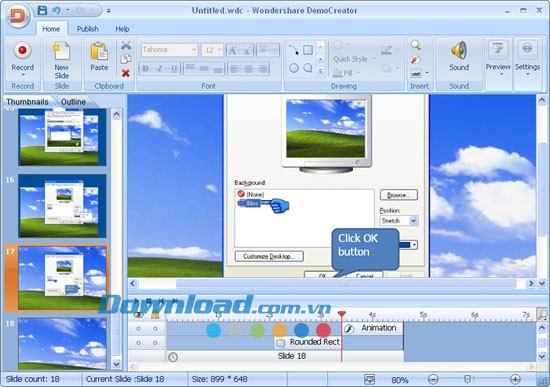The height and width of the screenshot is (387, 550).
Task: Delete the selection with the red X
Action: coord(126,73)
